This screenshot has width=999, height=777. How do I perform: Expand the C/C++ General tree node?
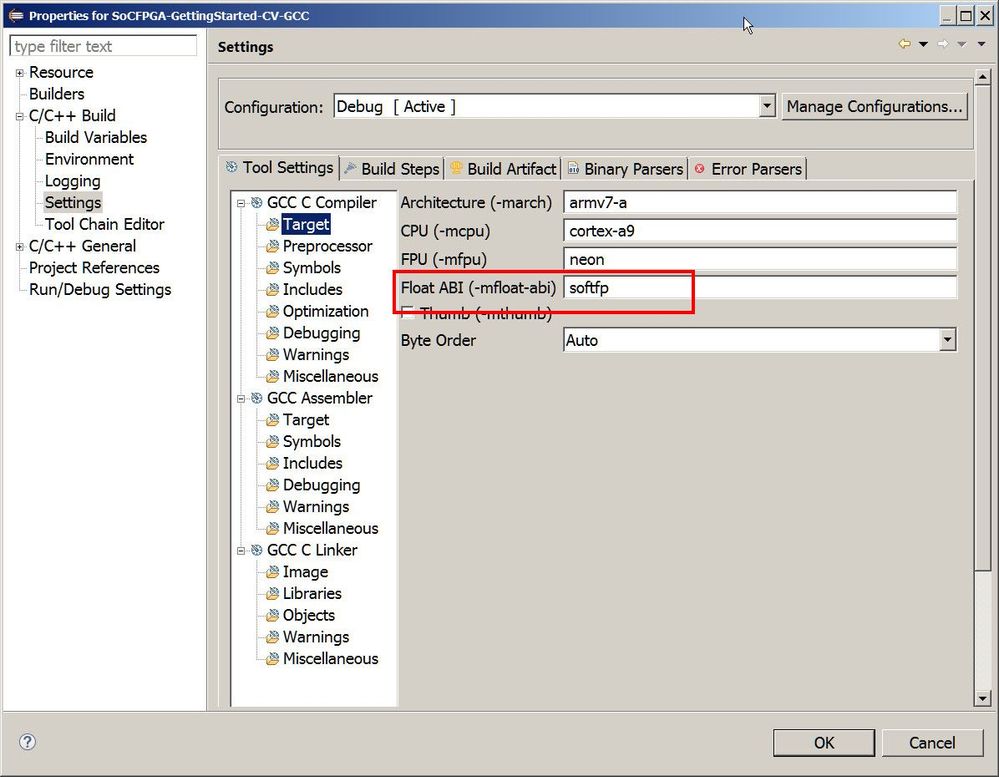[x=20, y=246]
